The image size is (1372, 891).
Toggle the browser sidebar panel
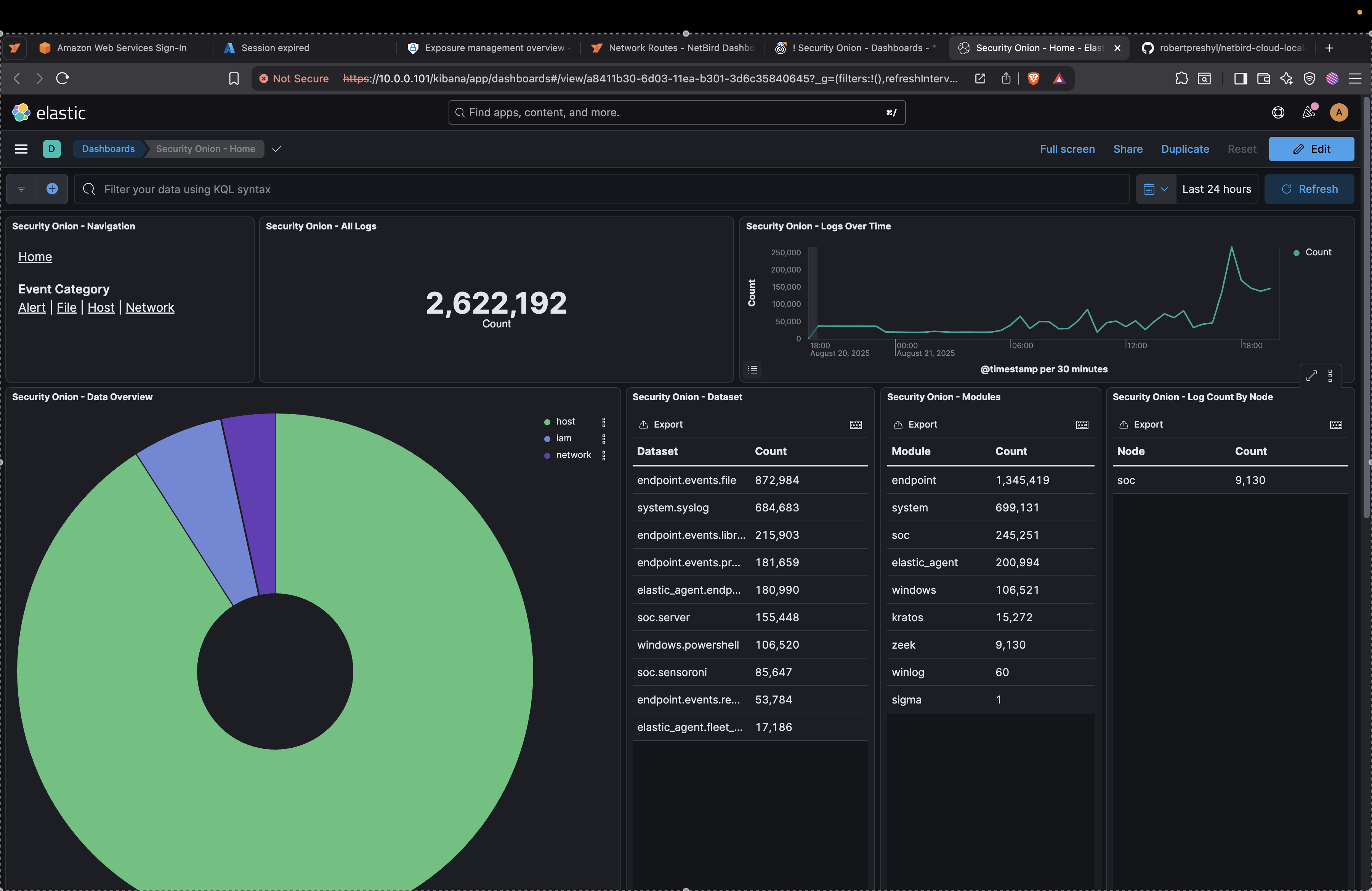pos(1240,79)
